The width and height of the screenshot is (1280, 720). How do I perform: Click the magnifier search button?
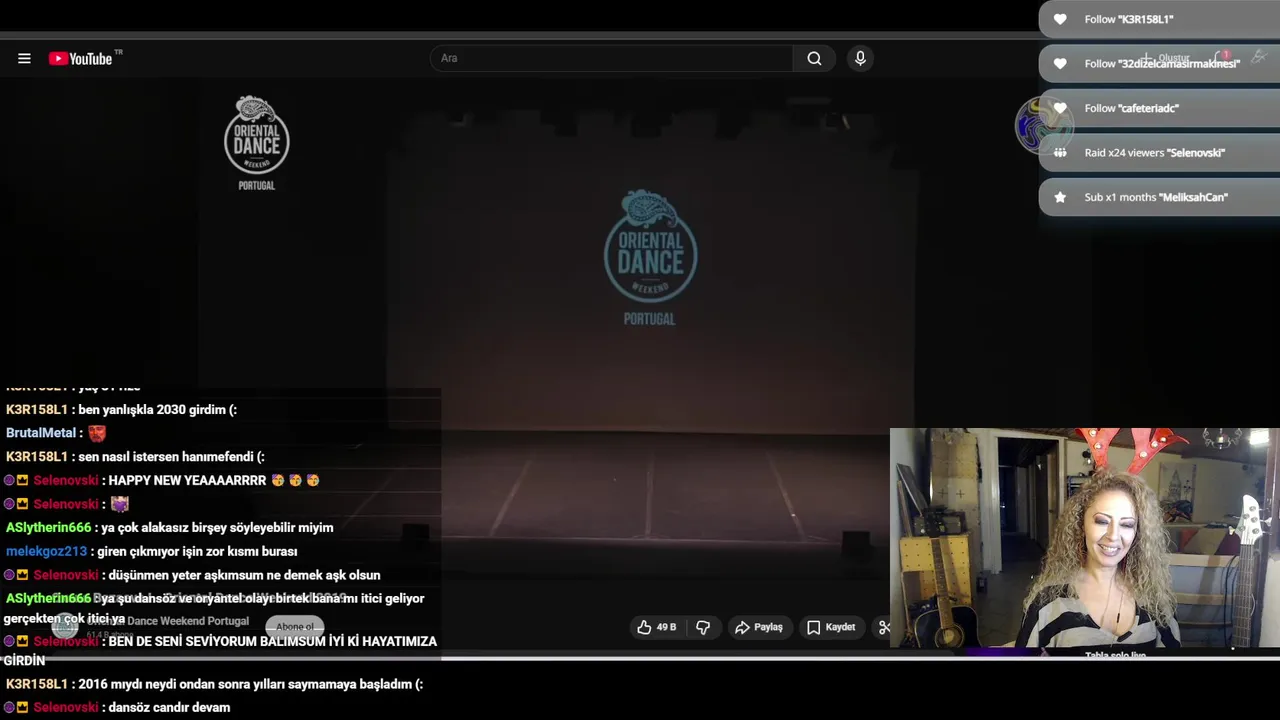tap(814, 58)
